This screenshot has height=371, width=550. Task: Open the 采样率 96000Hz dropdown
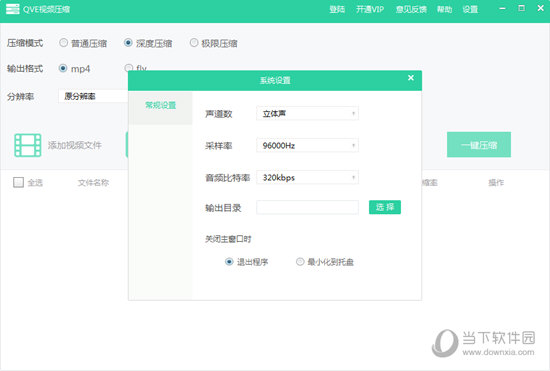(307, 146)
